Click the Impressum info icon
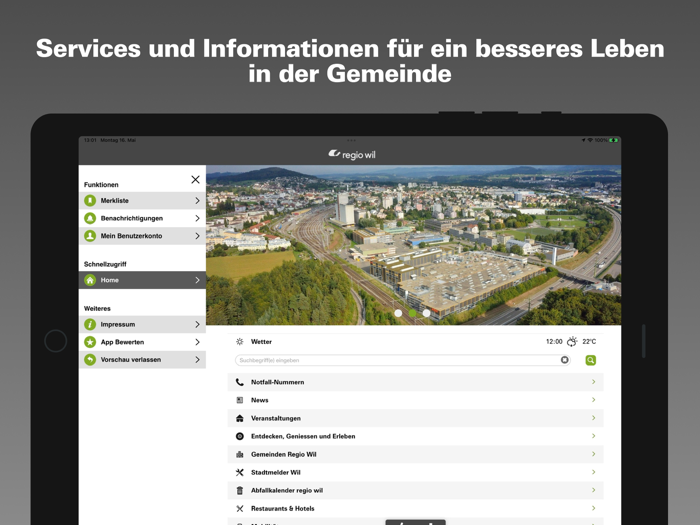The image size is (700, 525). pos(90,324)
